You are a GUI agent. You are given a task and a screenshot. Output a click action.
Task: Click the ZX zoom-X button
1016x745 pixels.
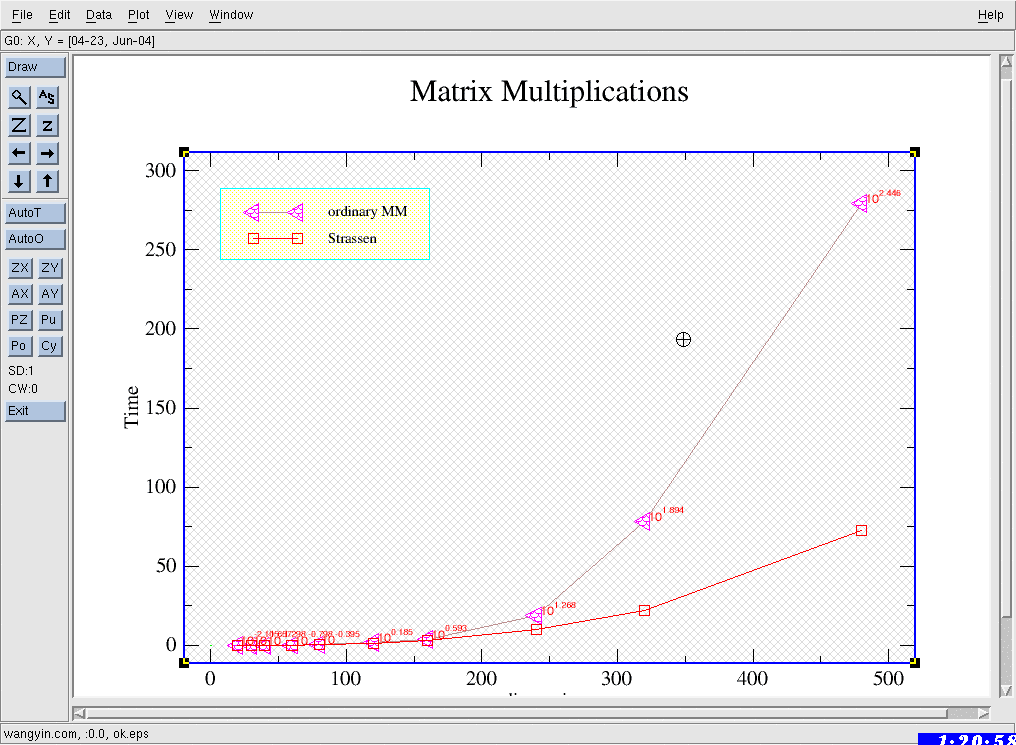click(x=19, y=268)
